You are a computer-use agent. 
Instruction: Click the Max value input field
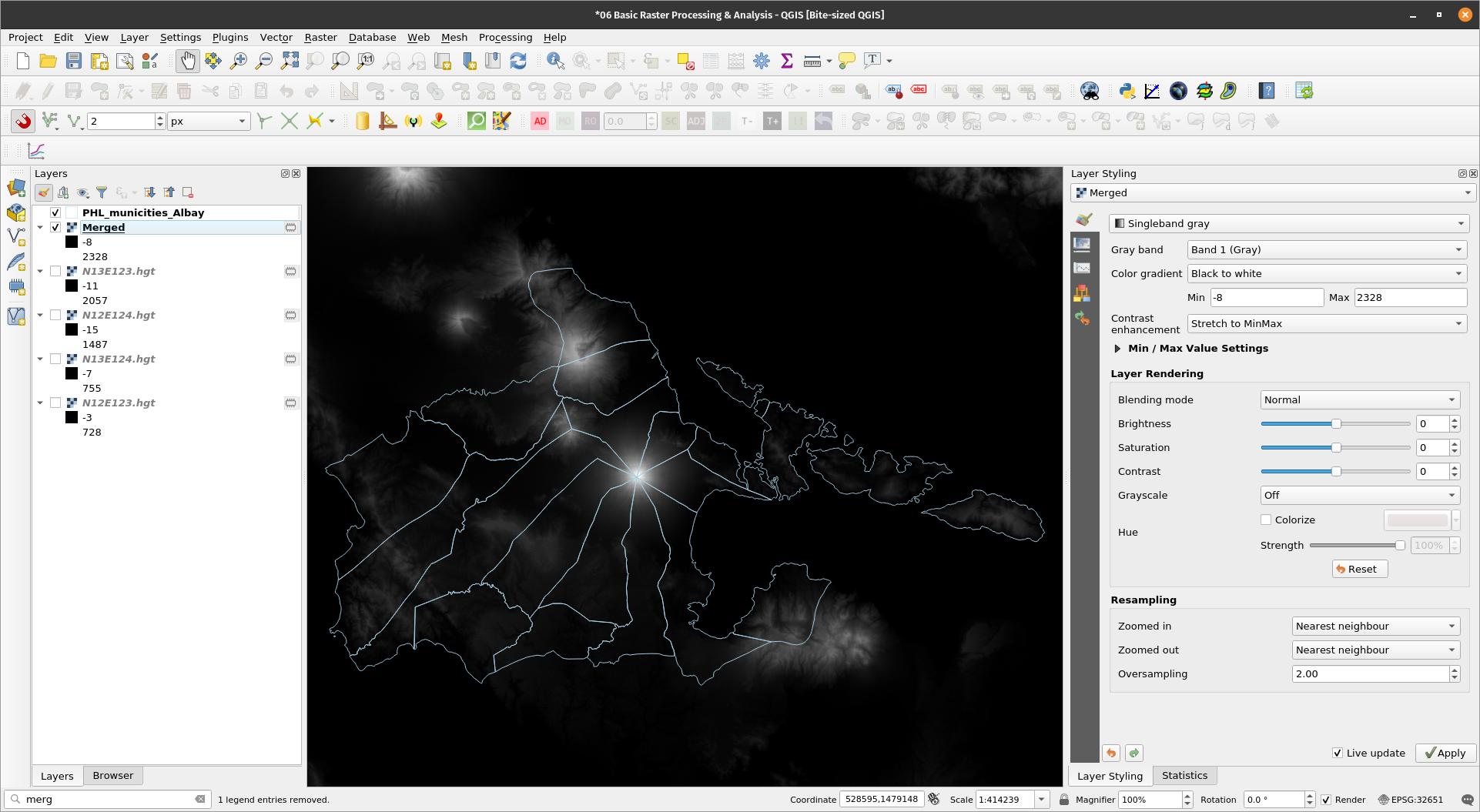[1409, 297]
